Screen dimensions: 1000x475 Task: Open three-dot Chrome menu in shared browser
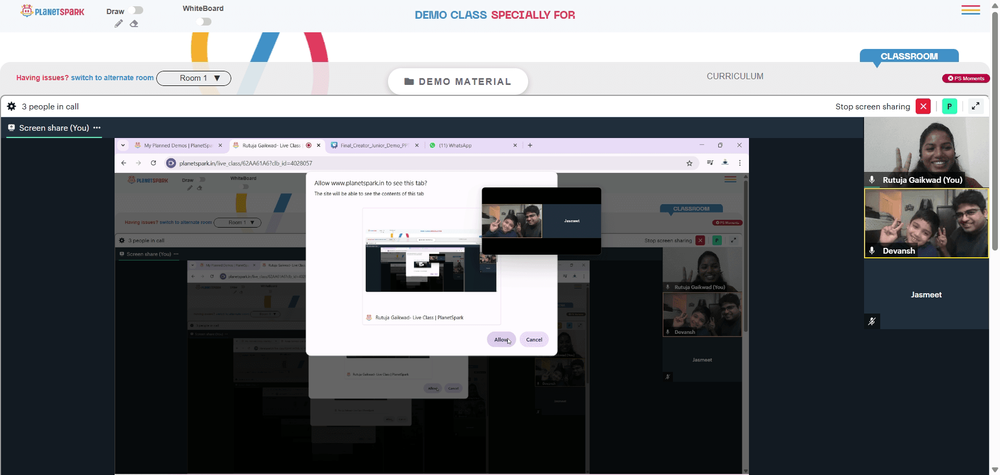[740, 163]
